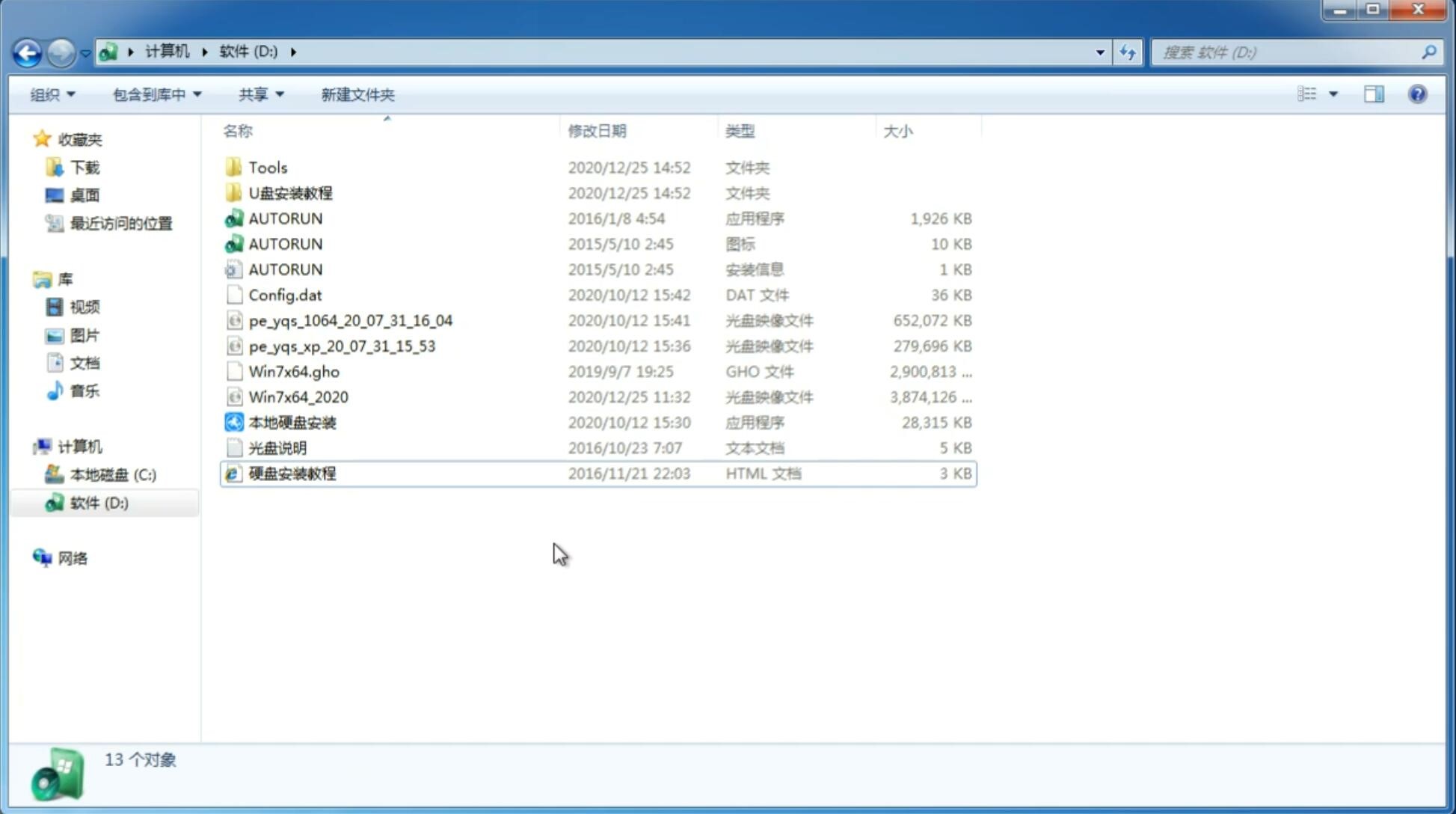Click 包含到库中 dropdown button
Screen dimensions: 1456x814
[x=156, y=94]
